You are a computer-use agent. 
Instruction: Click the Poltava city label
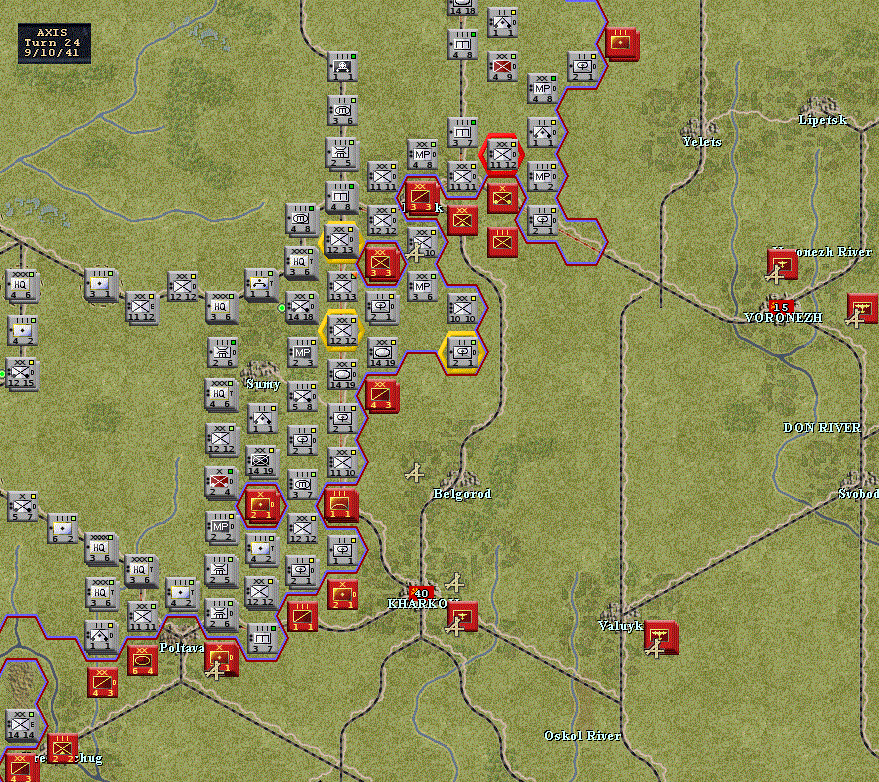[x=182, y=648]
